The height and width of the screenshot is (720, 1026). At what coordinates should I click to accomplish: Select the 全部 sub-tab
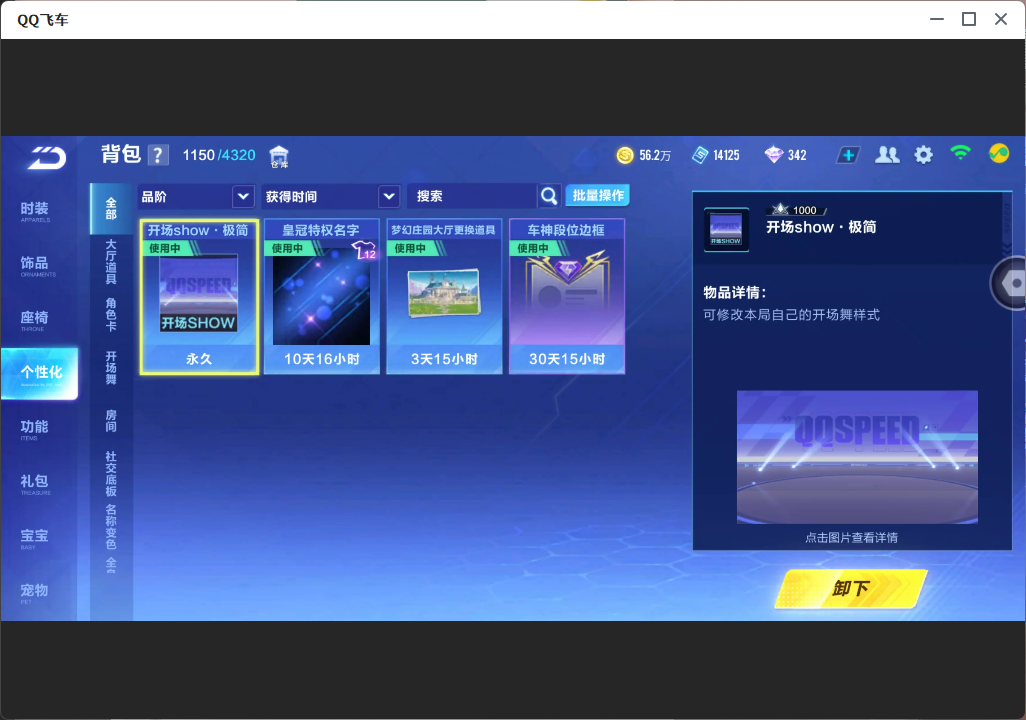tap(111, 209)
